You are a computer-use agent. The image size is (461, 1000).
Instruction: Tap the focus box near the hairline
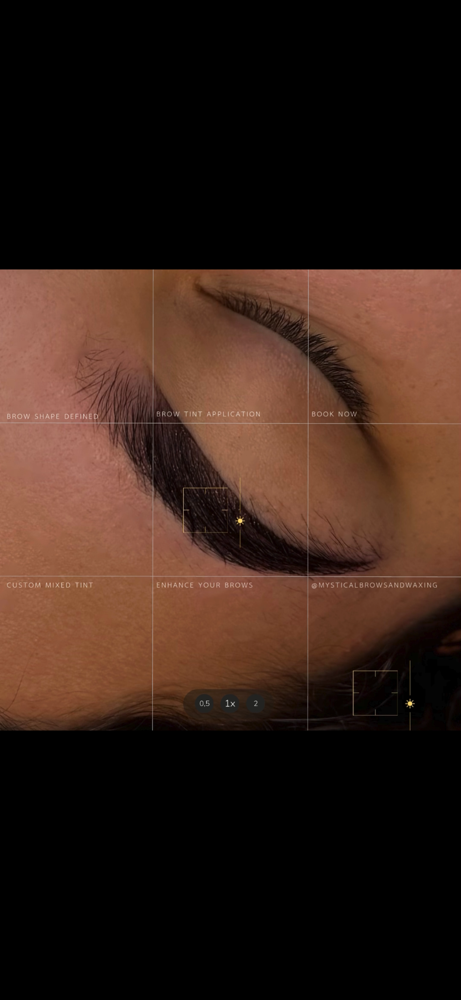click(375, 693)
